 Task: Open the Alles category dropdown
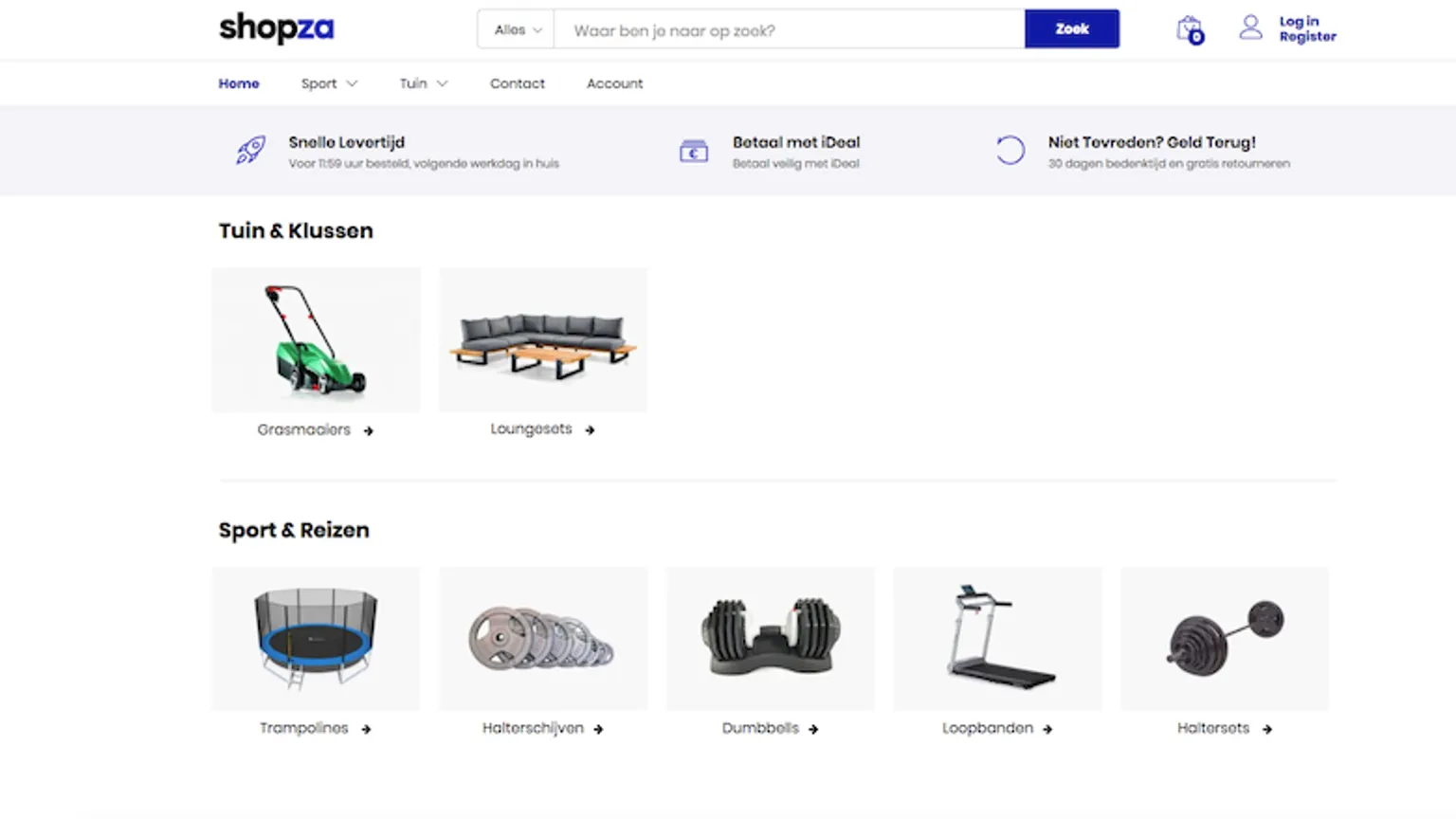[517, 29]
